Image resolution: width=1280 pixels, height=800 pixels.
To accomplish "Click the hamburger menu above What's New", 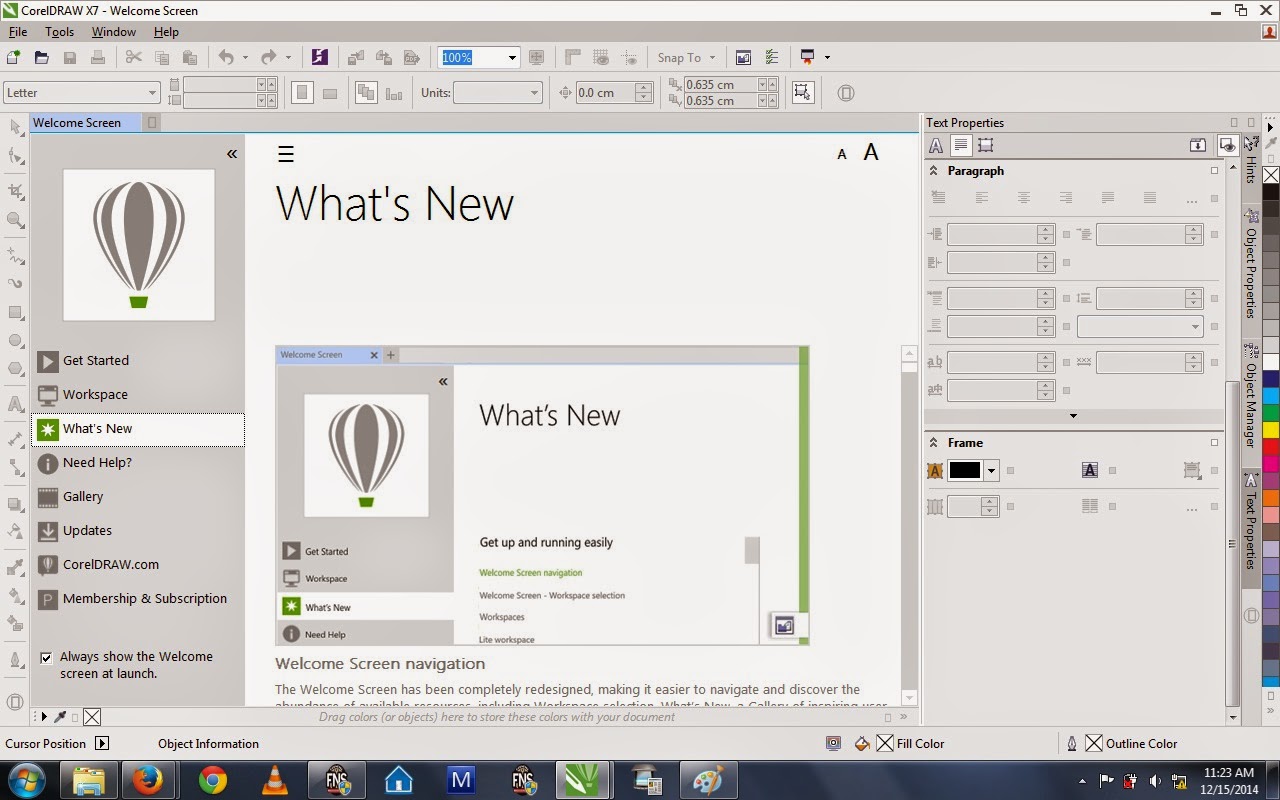I will point(286,154).
